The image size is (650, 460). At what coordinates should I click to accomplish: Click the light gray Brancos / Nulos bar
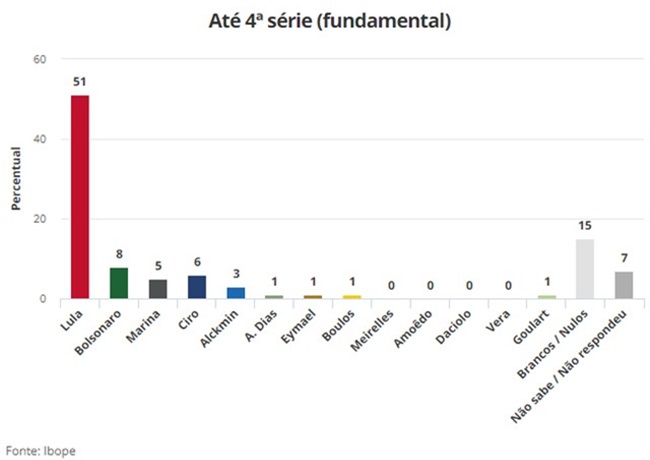click(585, 269)
